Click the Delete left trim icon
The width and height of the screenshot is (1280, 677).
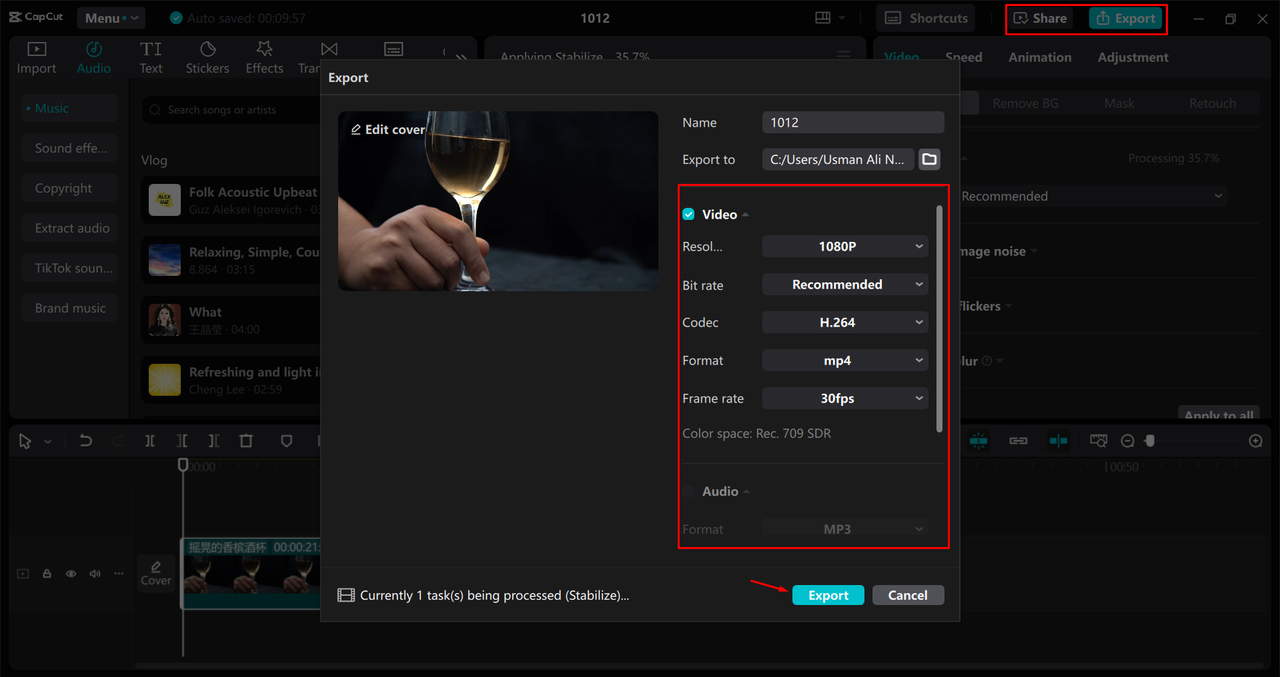coord(182,441)
